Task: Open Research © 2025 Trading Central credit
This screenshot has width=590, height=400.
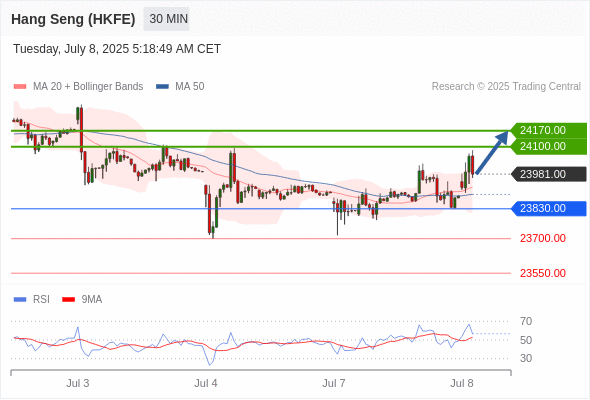Action: (506, 87)
